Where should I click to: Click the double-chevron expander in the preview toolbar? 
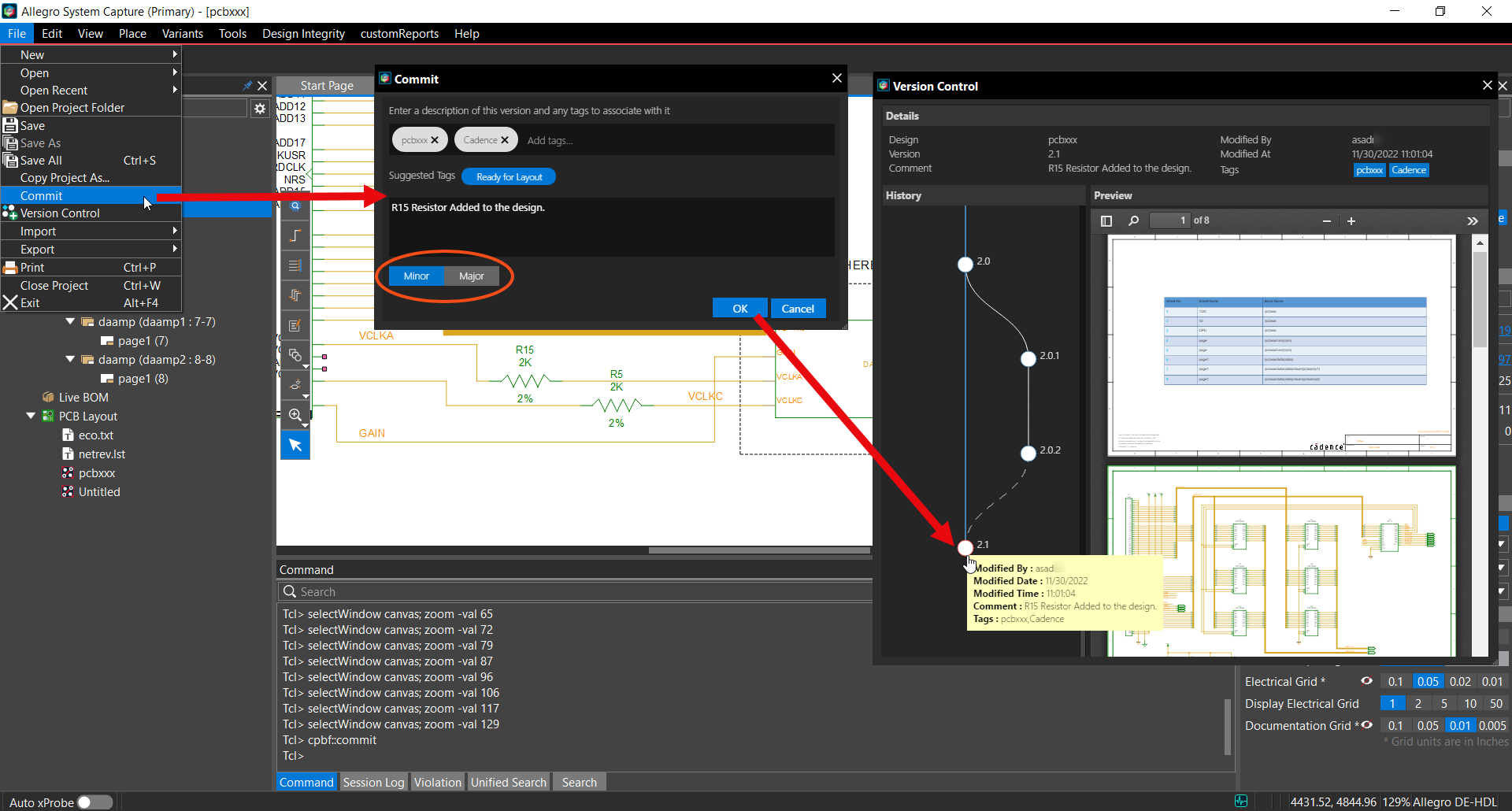pos(1473,221)
